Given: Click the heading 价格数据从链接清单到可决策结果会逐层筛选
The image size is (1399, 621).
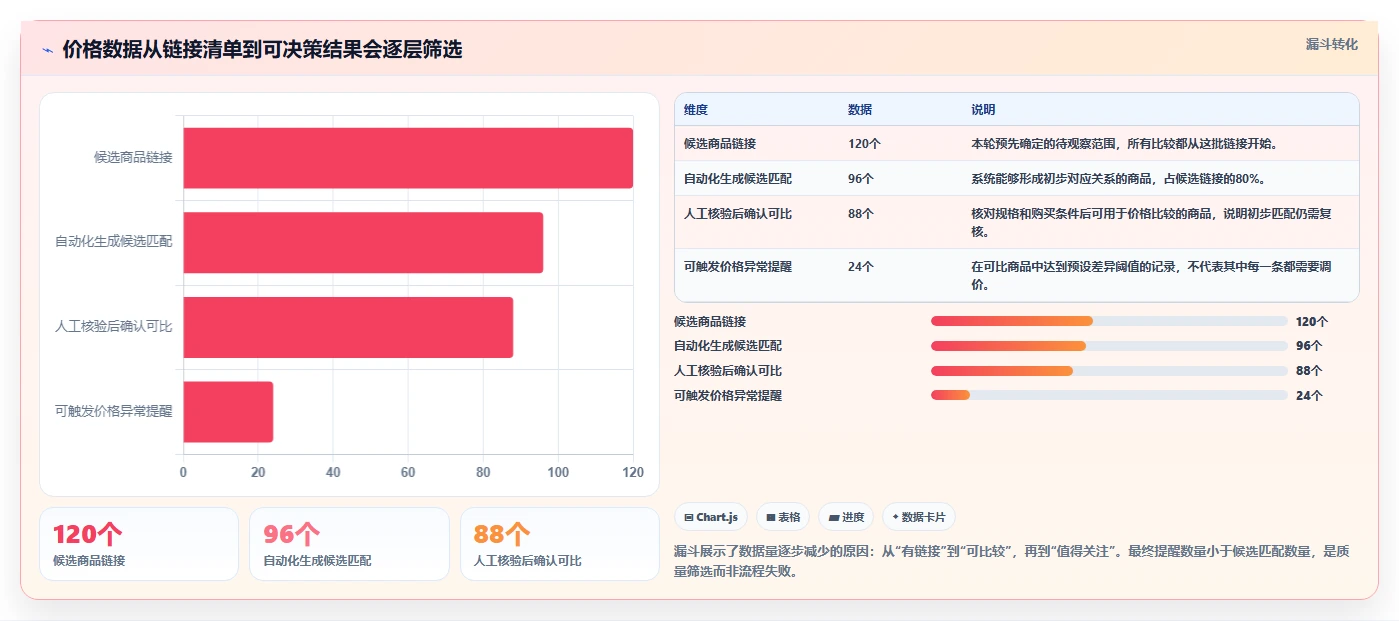Looking at the screenshot, I should [x=262, y=50].
